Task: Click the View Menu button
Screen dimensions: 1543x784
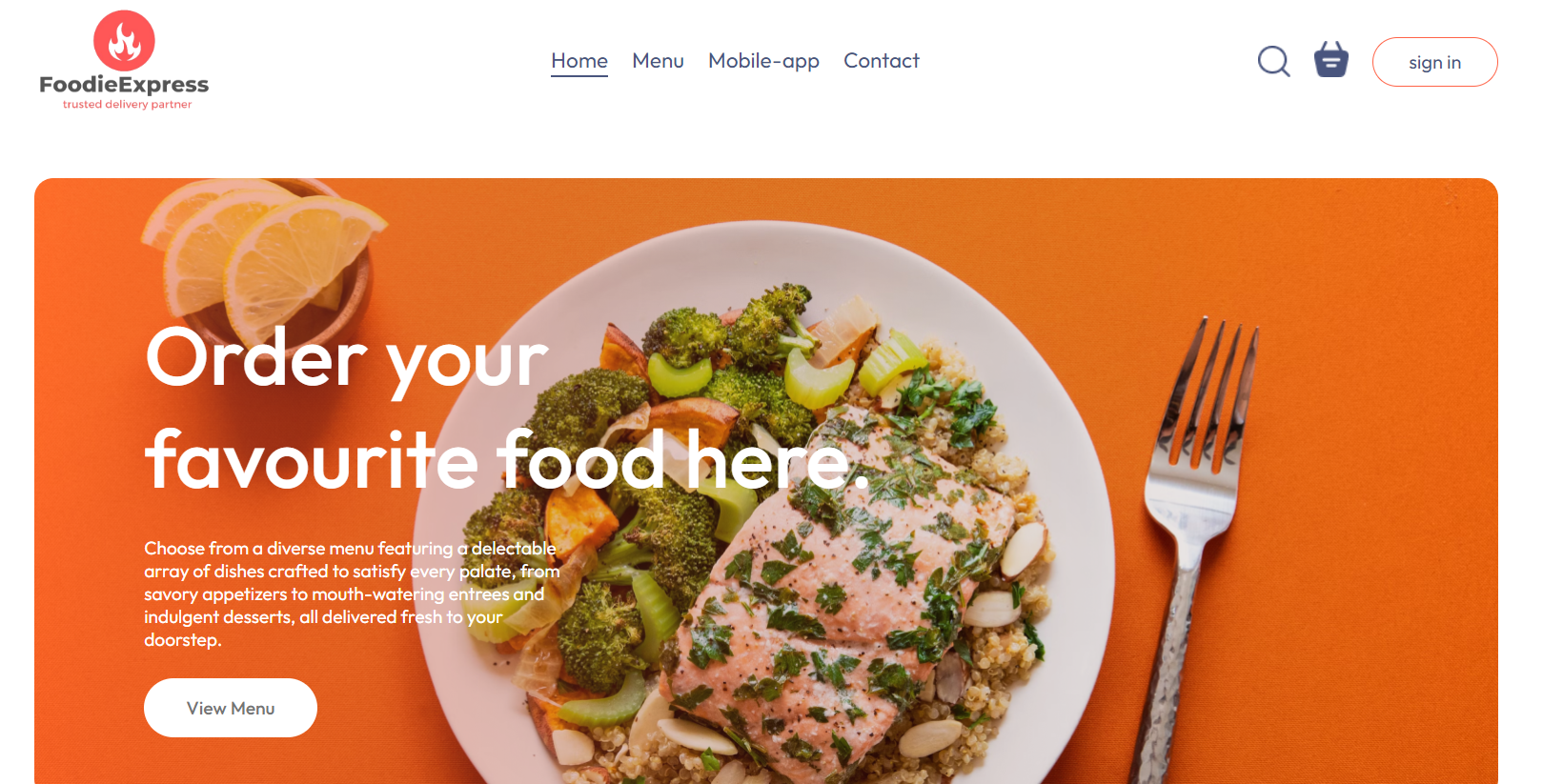Action: (x=231, y=708)
